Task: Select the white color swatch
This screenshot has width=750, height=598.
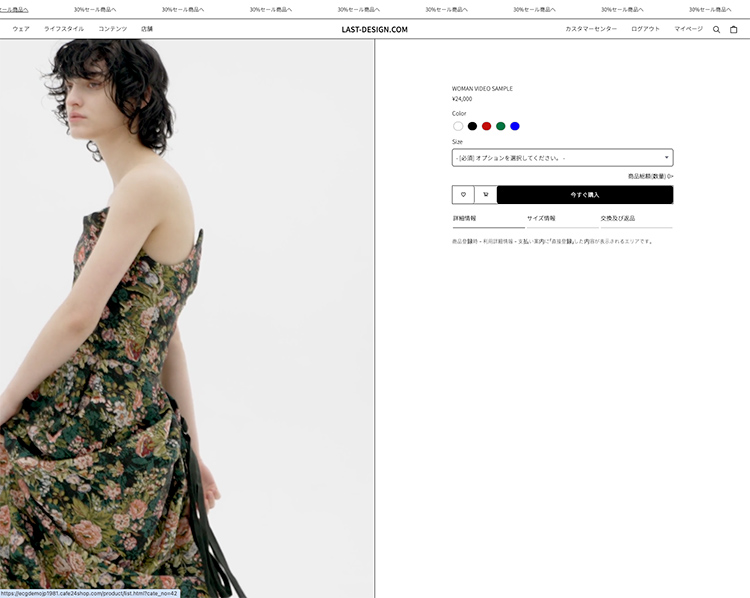Action: pos(458,126)
